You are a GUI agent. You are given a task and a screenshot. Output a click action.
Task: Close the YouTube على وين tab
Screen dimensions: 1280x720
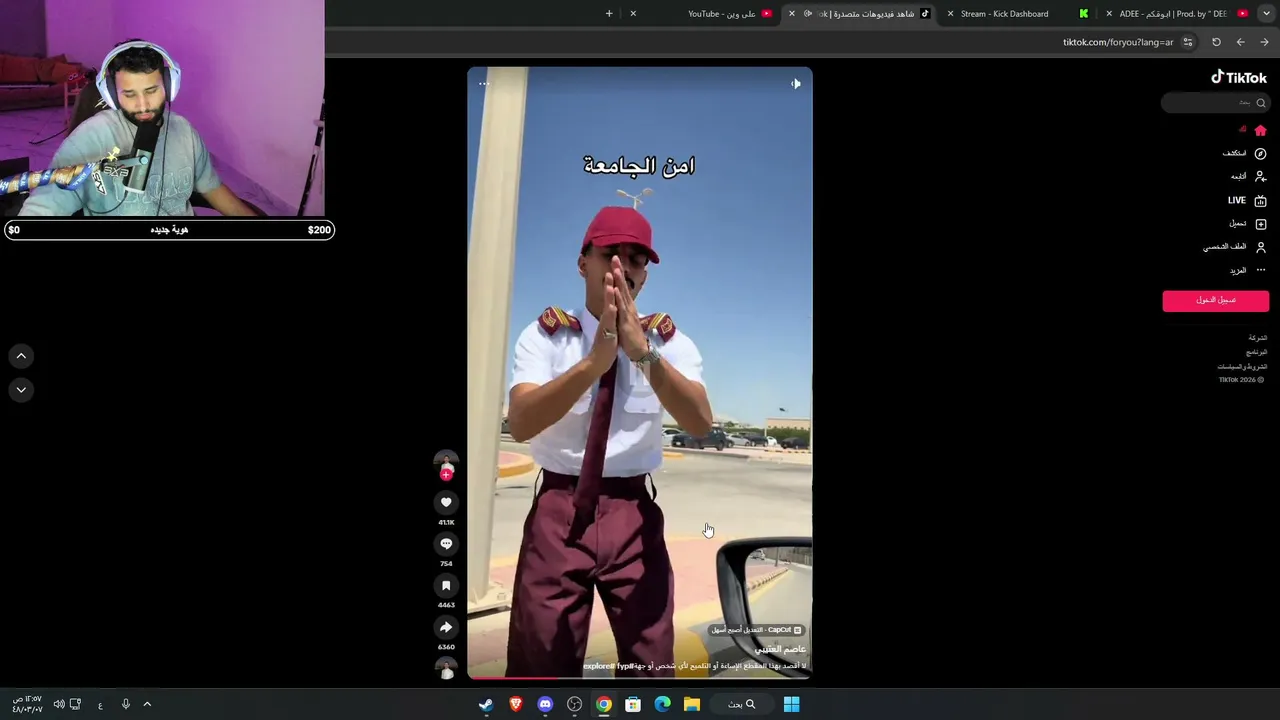(633, 14)
